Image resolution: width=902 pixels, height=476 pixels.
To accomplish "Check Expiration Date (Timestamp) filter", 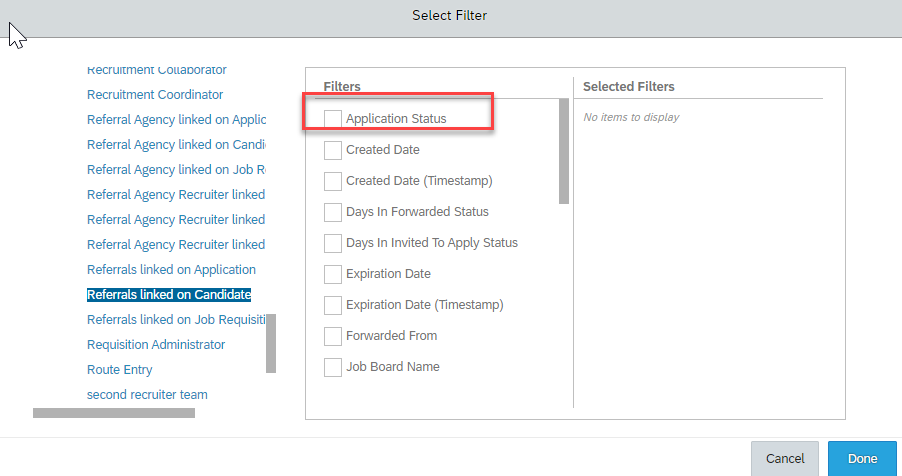I will (x=332, y=305).
